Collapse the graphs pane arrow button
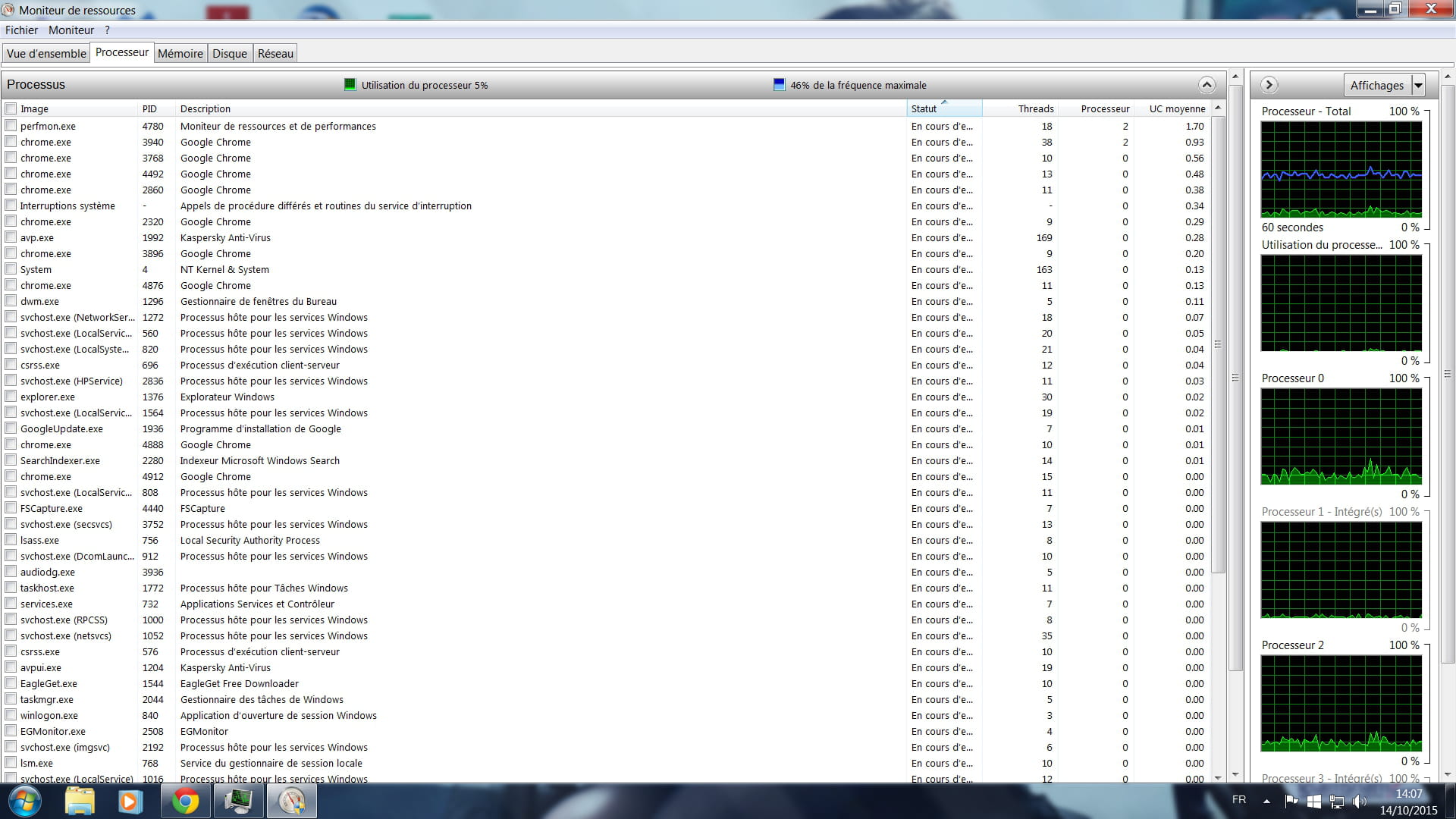1456x819 pixels. pos(1269,85)
